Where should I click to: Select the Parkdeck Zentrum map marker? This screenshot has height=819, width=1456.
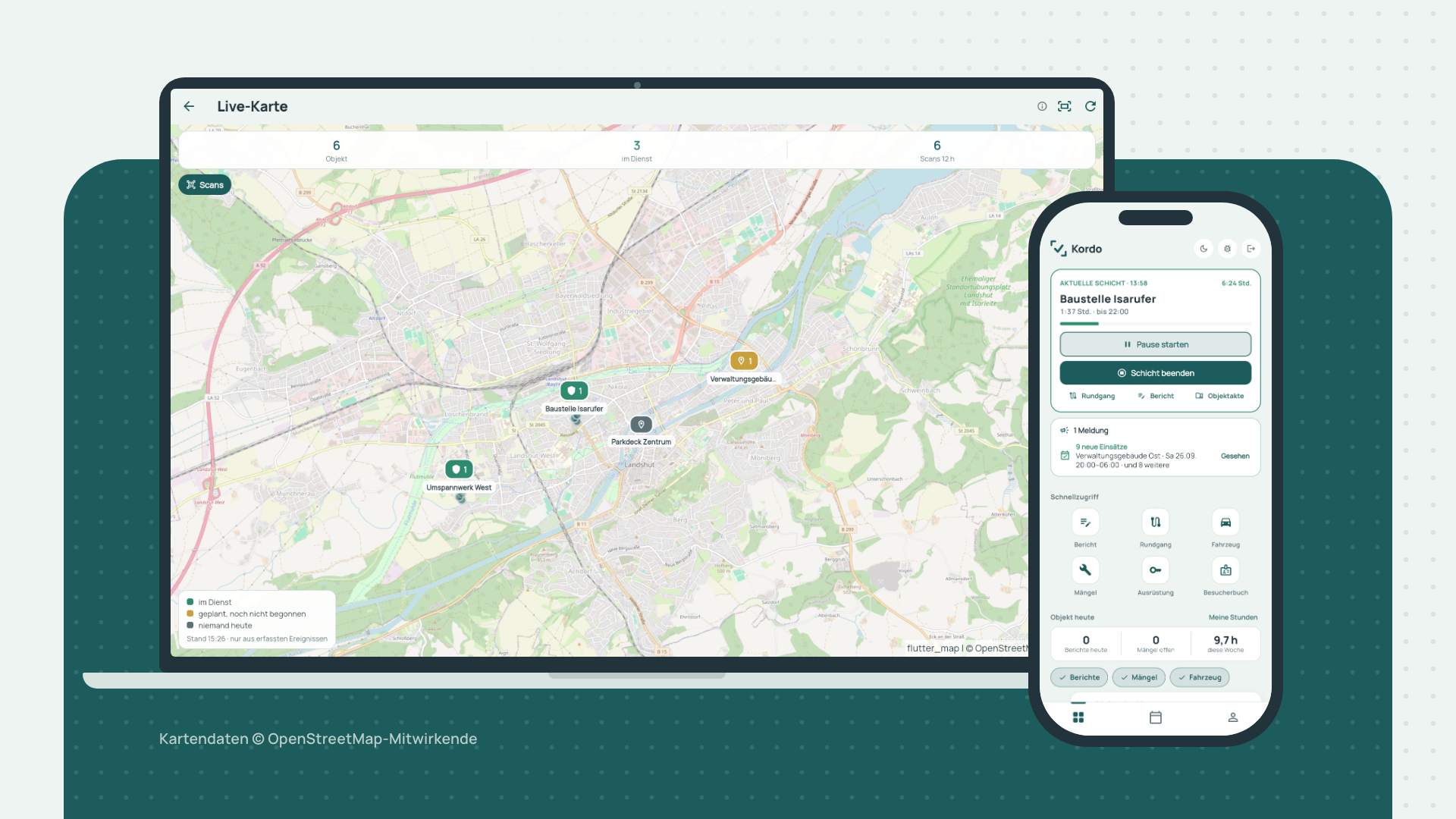641,425
